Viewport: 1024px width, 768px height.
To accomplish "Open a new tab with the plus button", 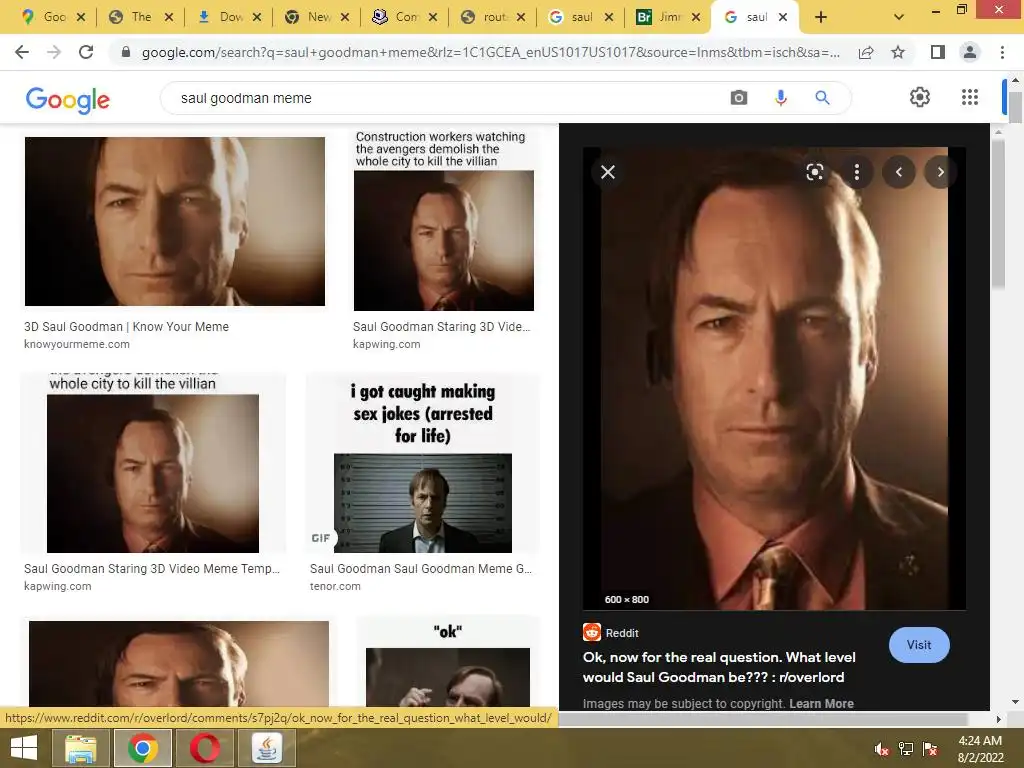I will (x=821, y=17).
